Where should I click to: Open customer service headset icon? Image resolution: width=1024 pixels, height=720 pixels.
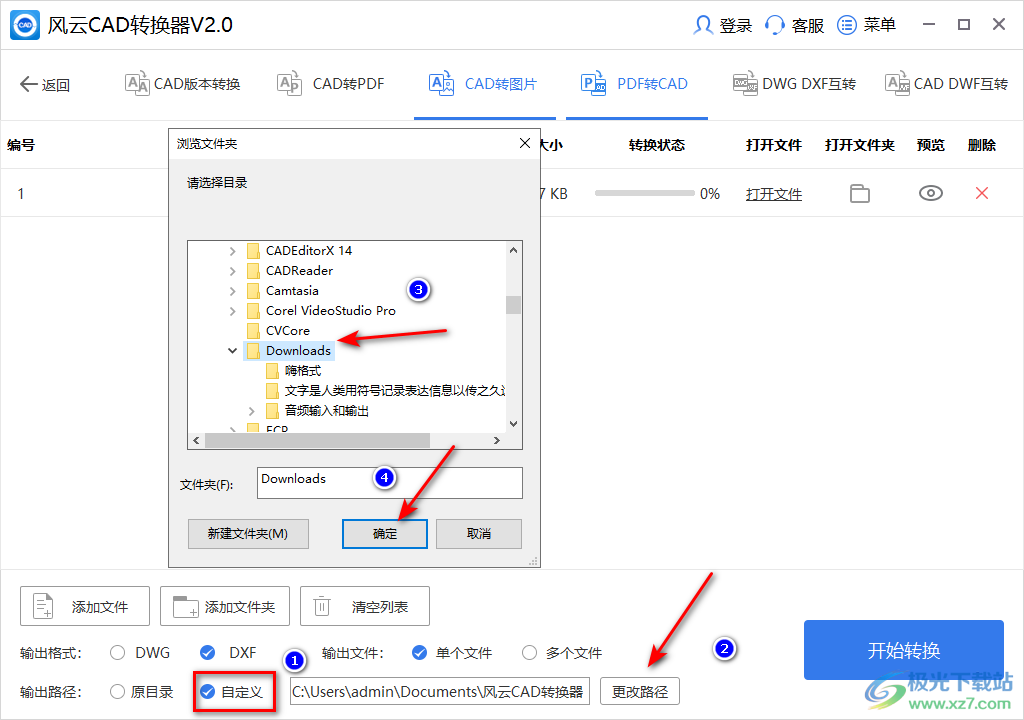[775, 25]
